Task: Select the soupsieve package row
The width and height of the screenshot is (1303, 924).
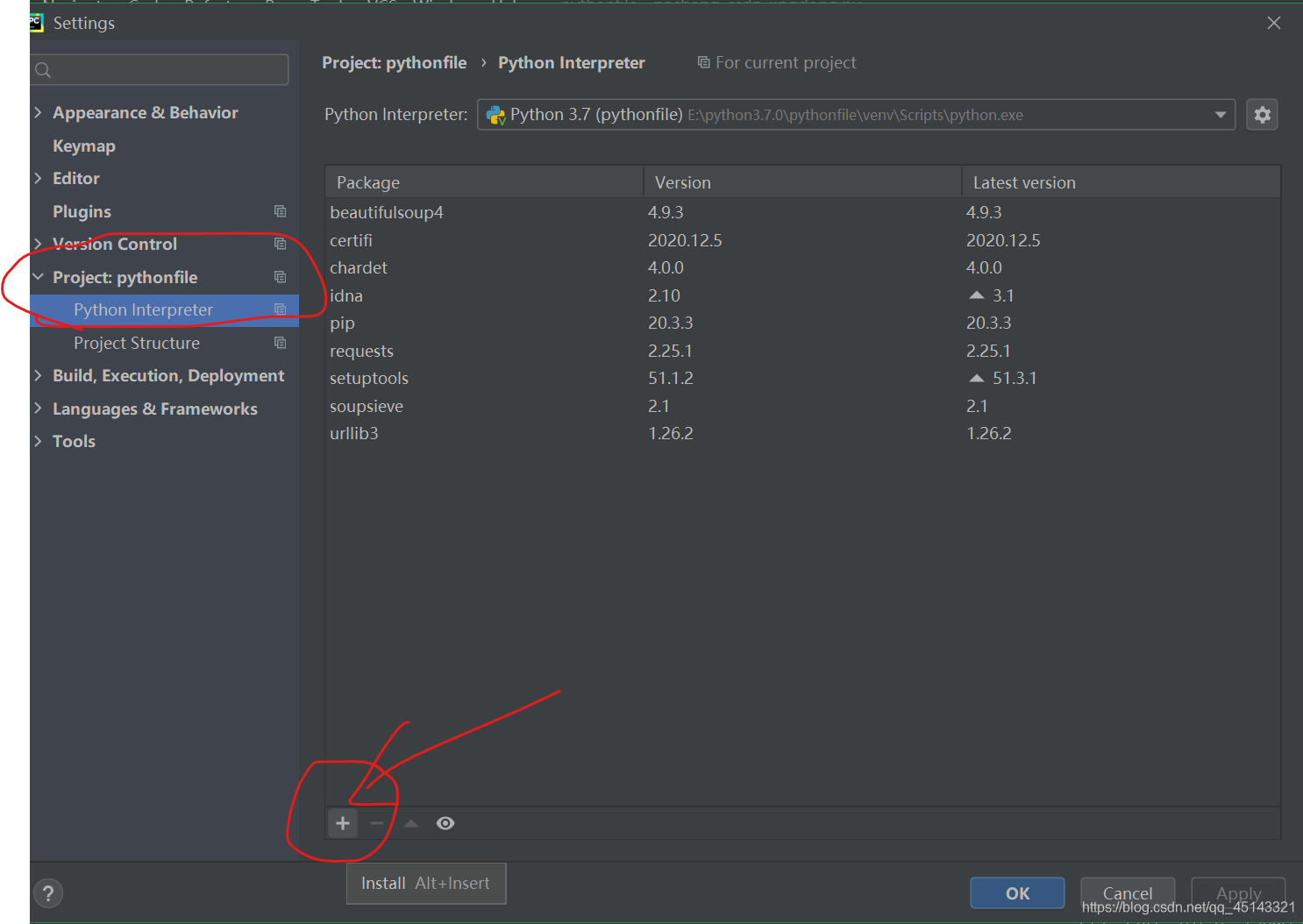Action: [802, 406]
